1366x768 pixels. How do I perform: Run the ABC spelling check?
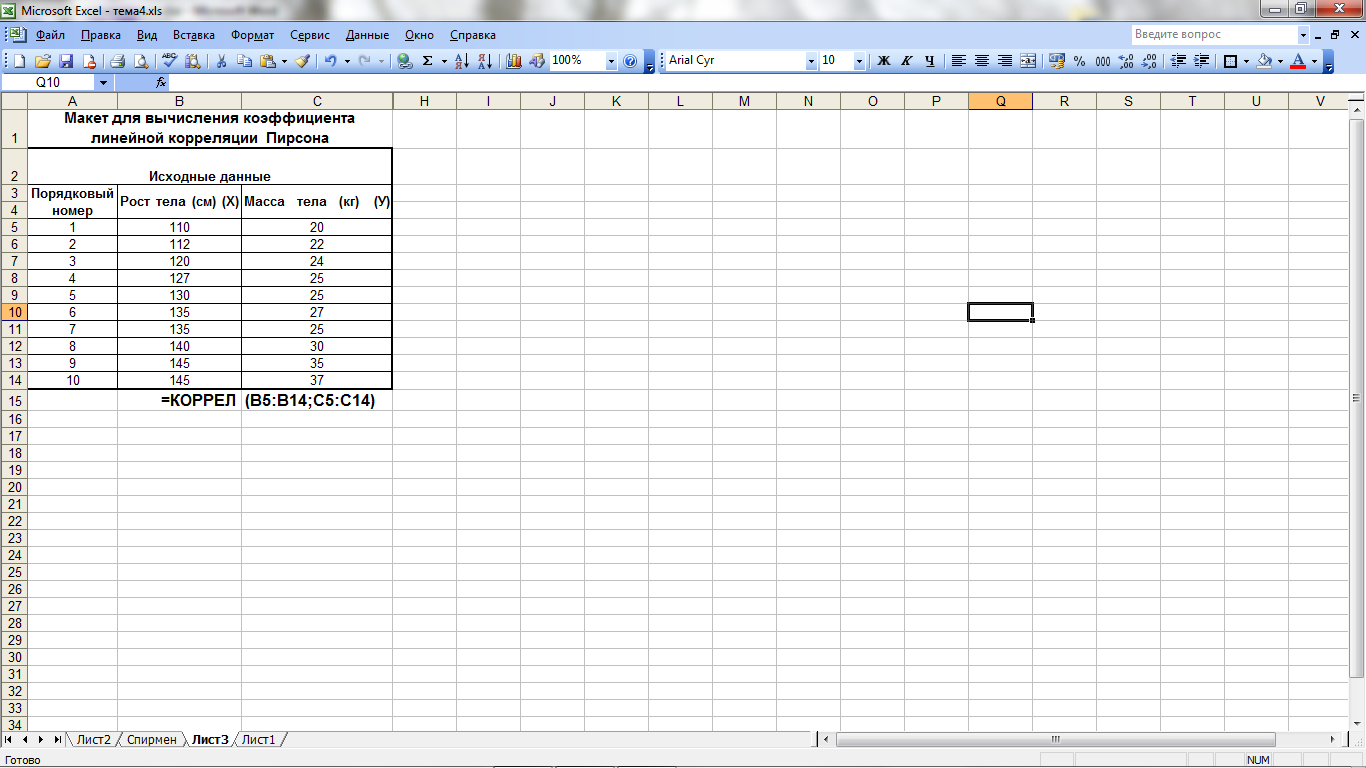(169, 61)
